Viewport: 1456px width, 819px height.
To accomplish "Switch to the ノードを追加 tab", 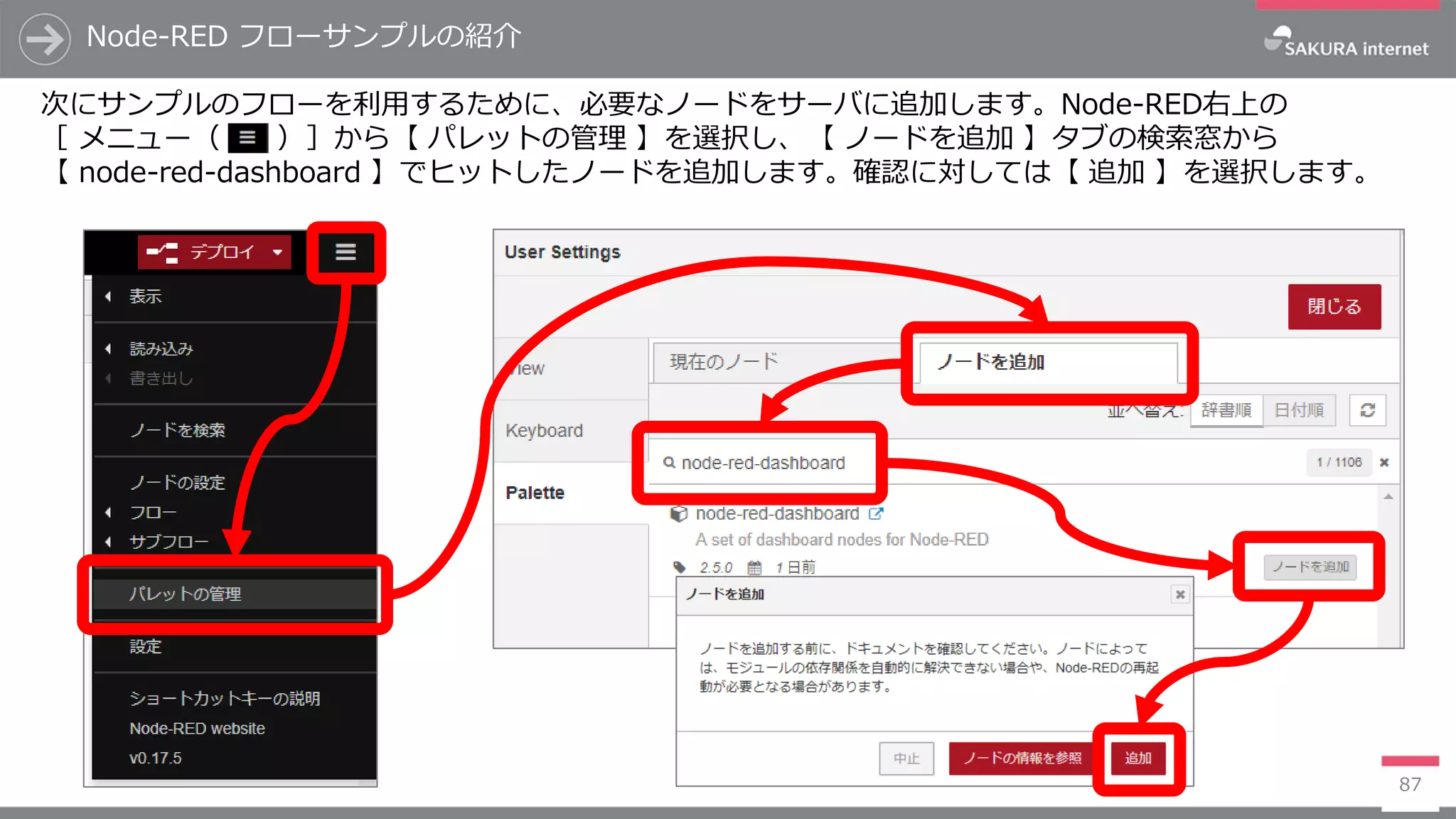I will pyautogui.click(x=1048, y=363).
